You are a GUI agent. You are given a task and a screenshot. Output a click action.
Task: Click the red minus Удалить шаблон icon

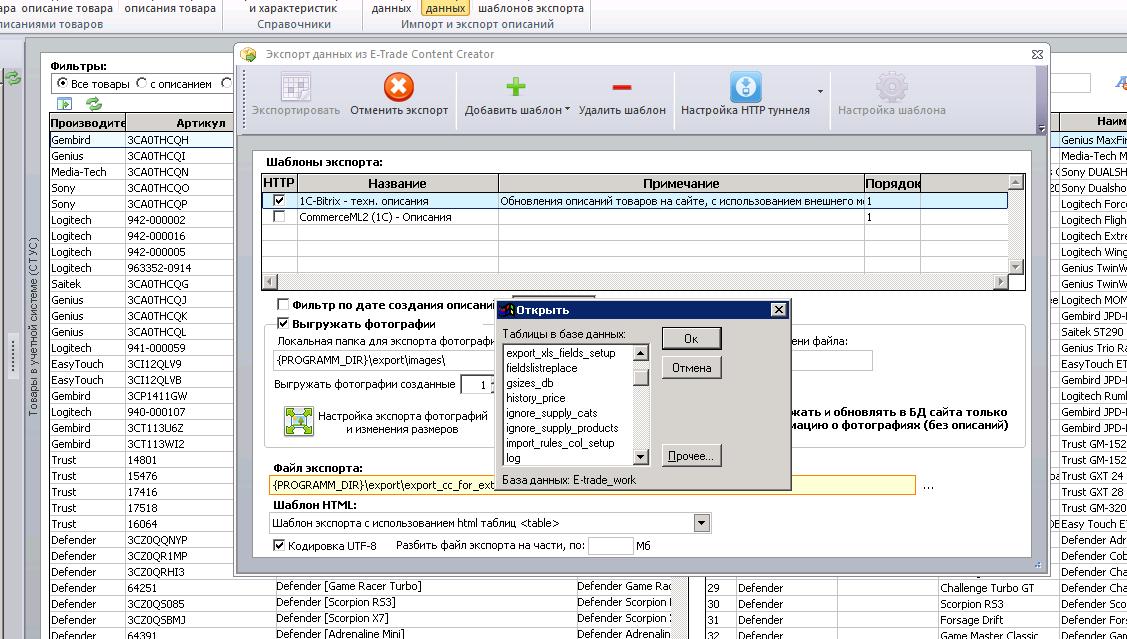(x=622, y=88)
